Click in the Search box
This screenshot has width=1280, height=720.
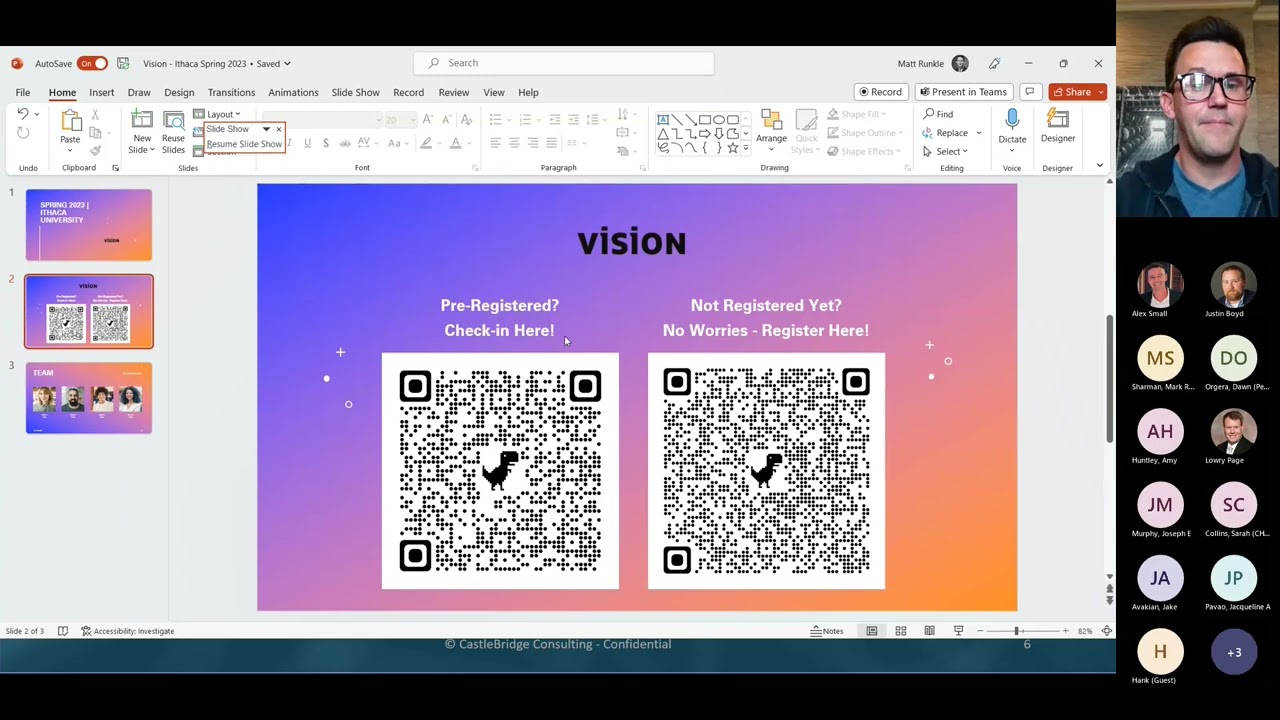coord(564,63)
